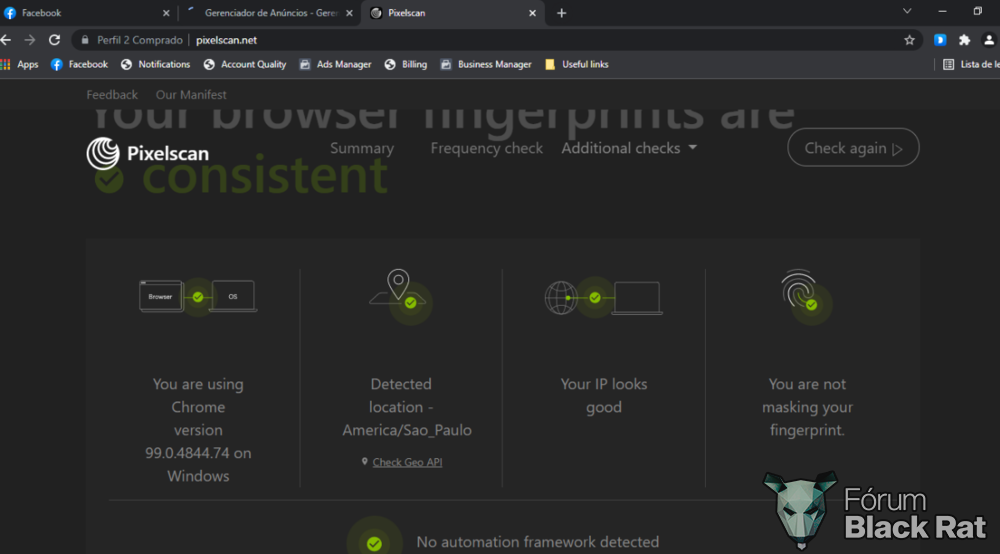Click the 'not masking your fingerprint' text

pyautogui.click(x=807, y=407)
